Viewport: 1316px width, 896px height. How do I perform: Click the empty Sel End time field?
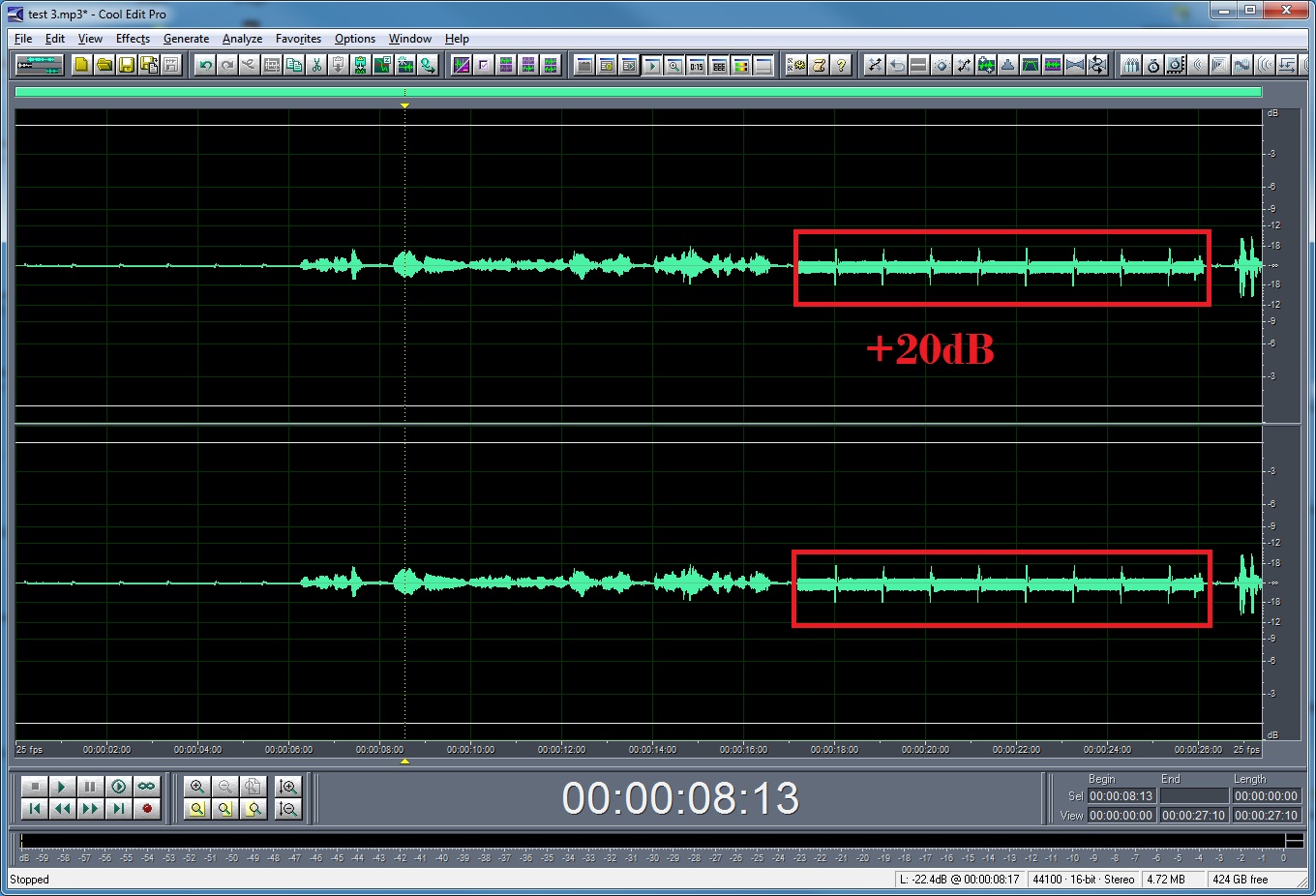[1194, 796]
